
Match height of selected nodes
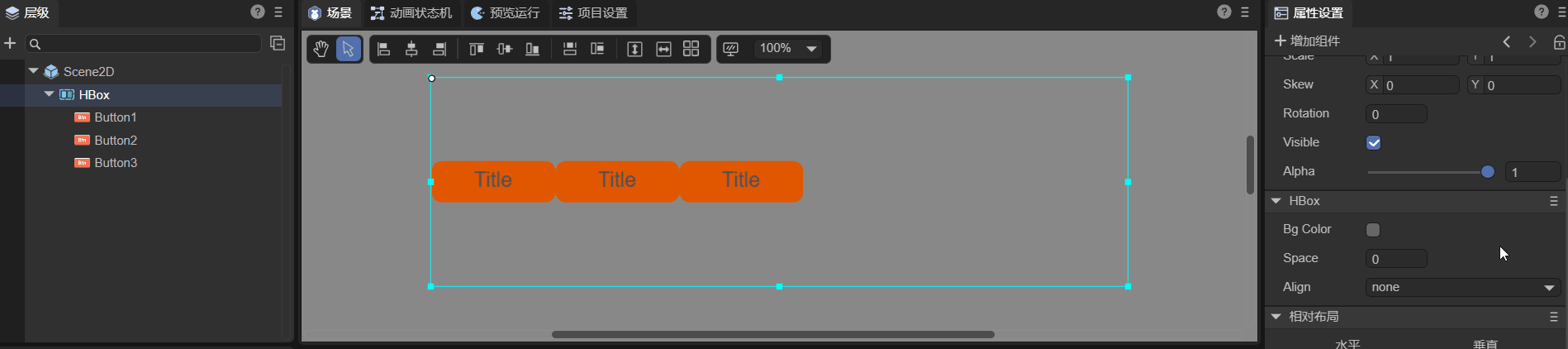pyautogui.click(x=634, y=50)
